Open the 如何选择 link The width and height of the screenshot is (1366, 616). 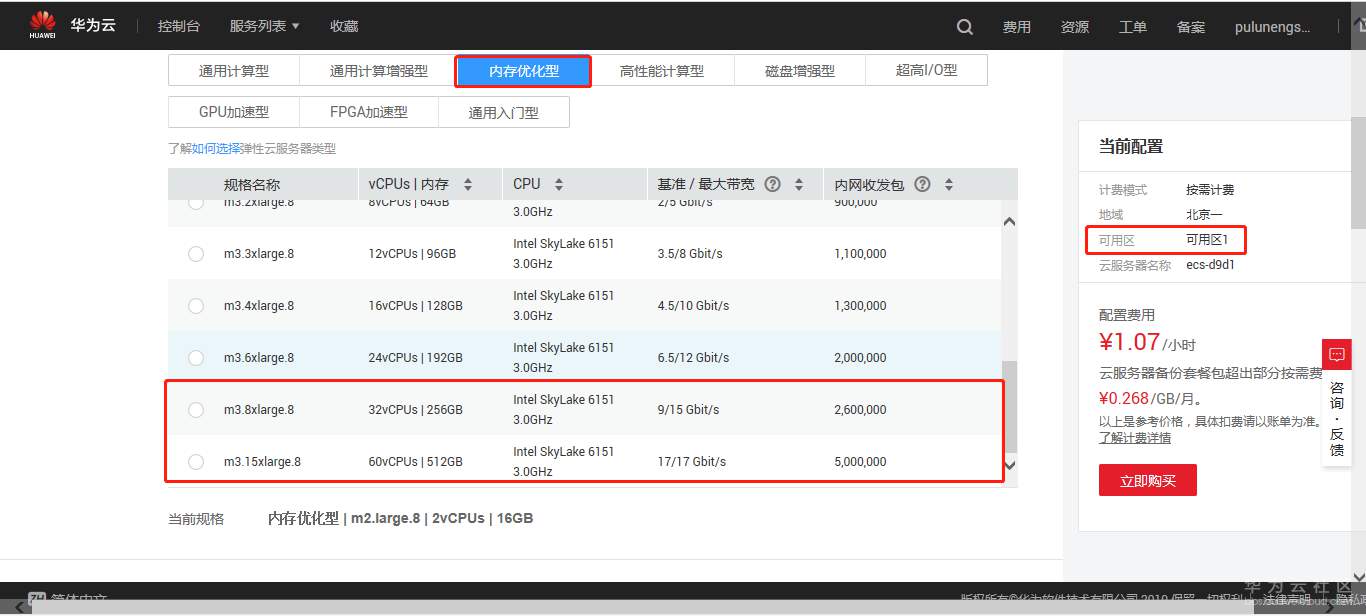pyautogui.click(x=216, y=148)
